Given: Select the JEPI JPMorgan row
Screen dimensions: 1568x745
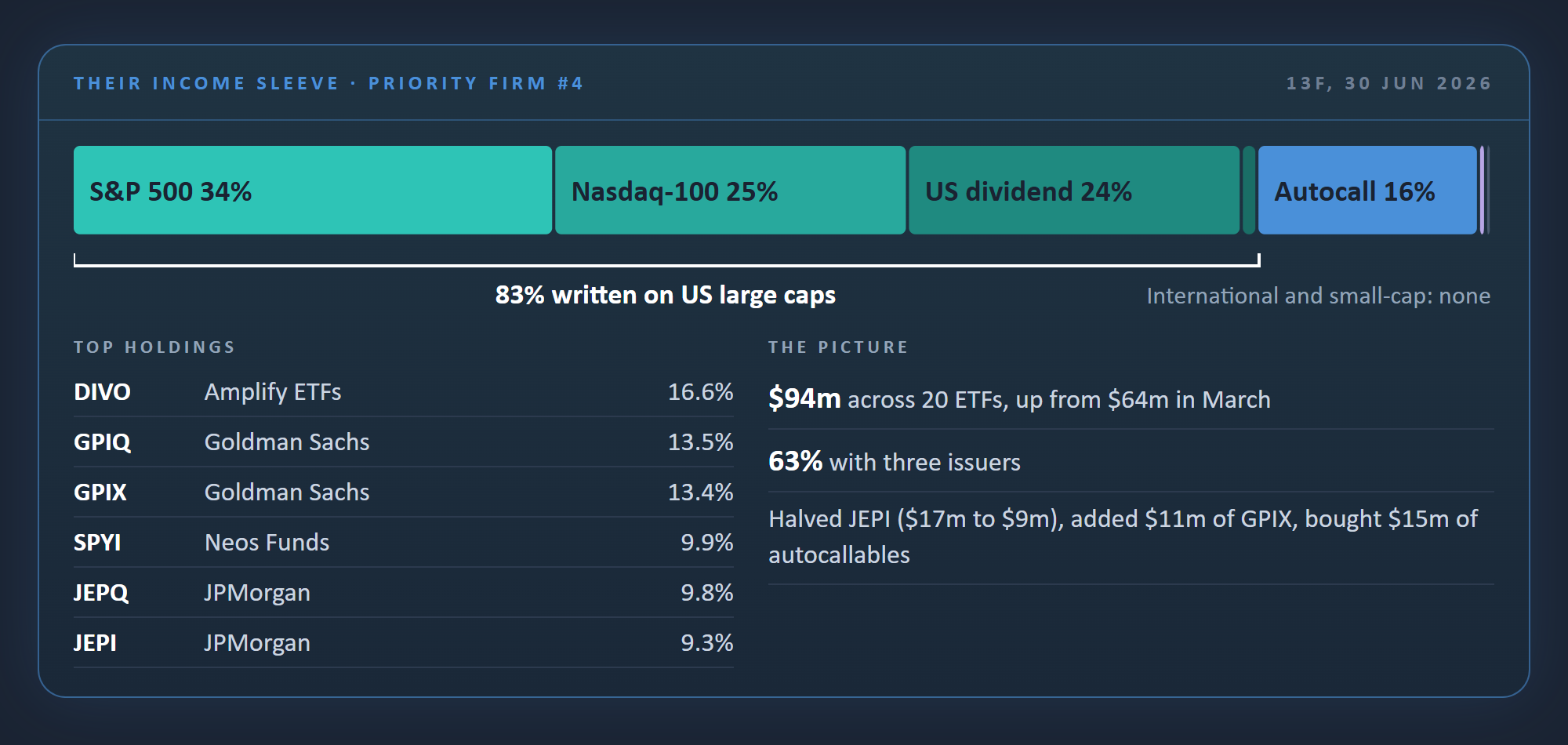Looking at the screenshot, I should tap(404, 643).
